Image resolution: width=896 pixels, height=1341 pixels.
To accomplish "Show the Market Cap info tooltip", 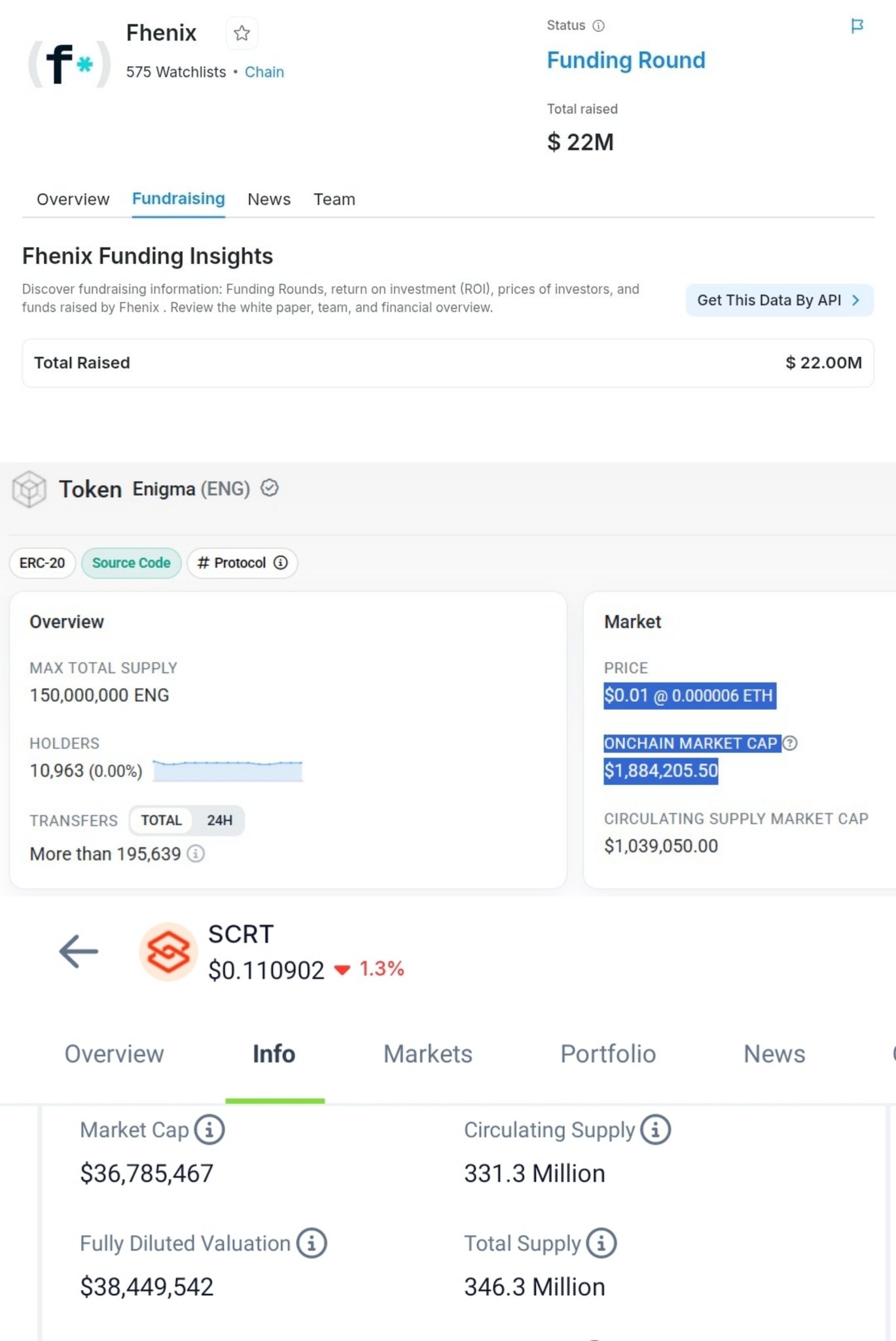I will 209,1130.
